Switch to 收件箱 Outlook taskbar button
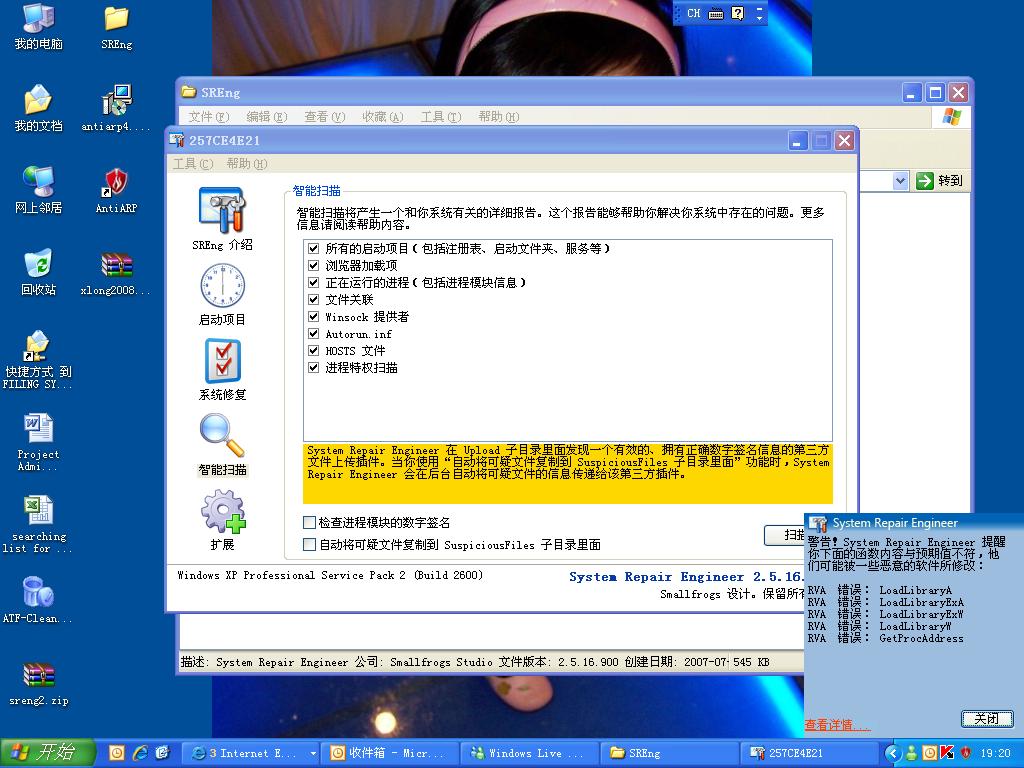1024x768 pixels. (389, 753)
